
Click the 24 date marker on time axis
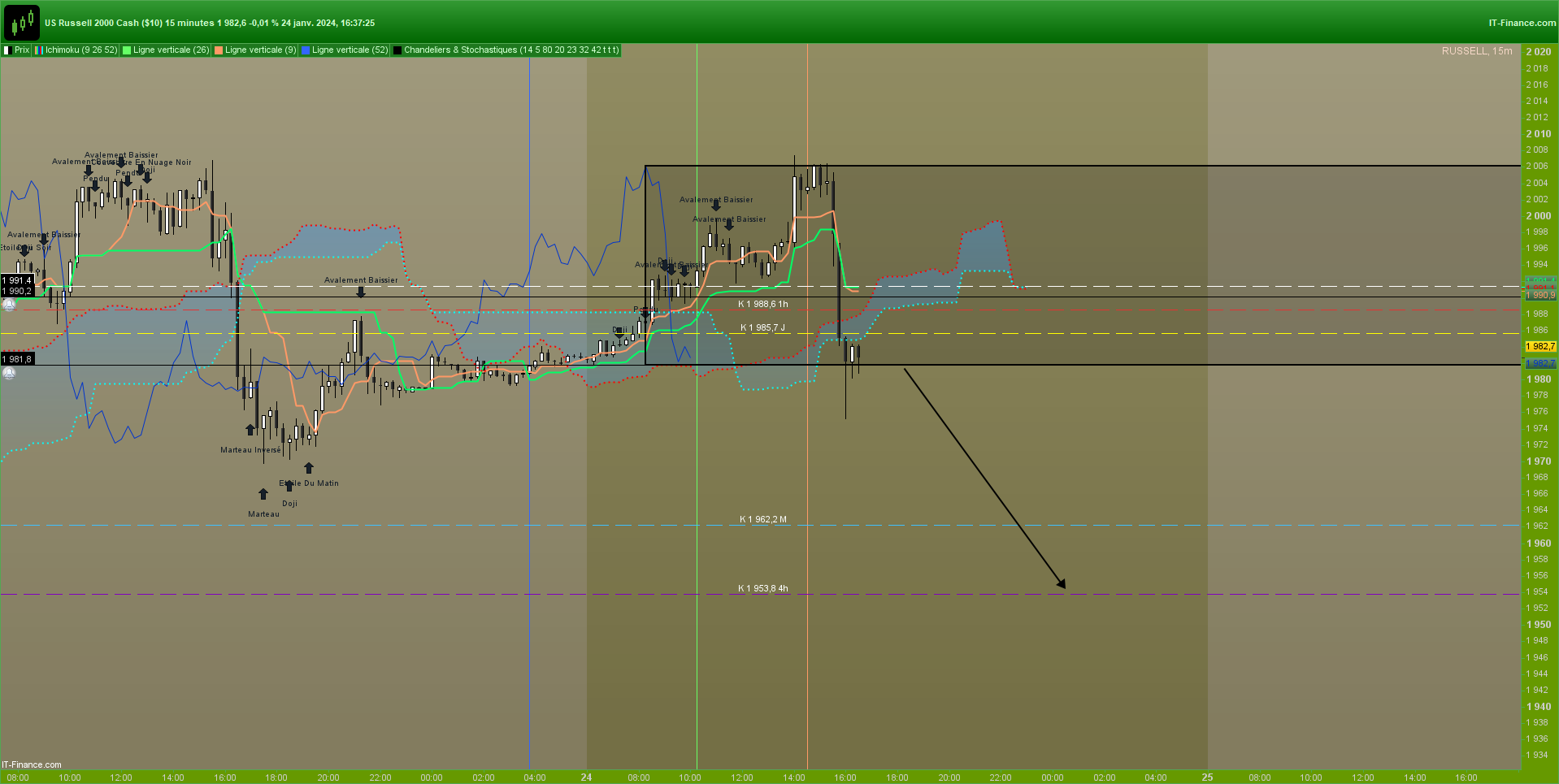[586, 778]
